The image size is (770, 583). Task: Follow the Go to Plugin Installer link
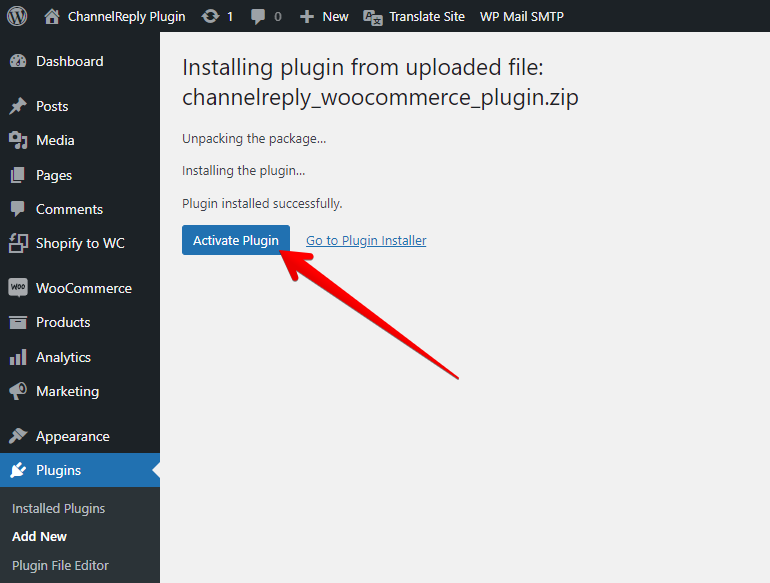pyautogui.click(x=366, y=241)
